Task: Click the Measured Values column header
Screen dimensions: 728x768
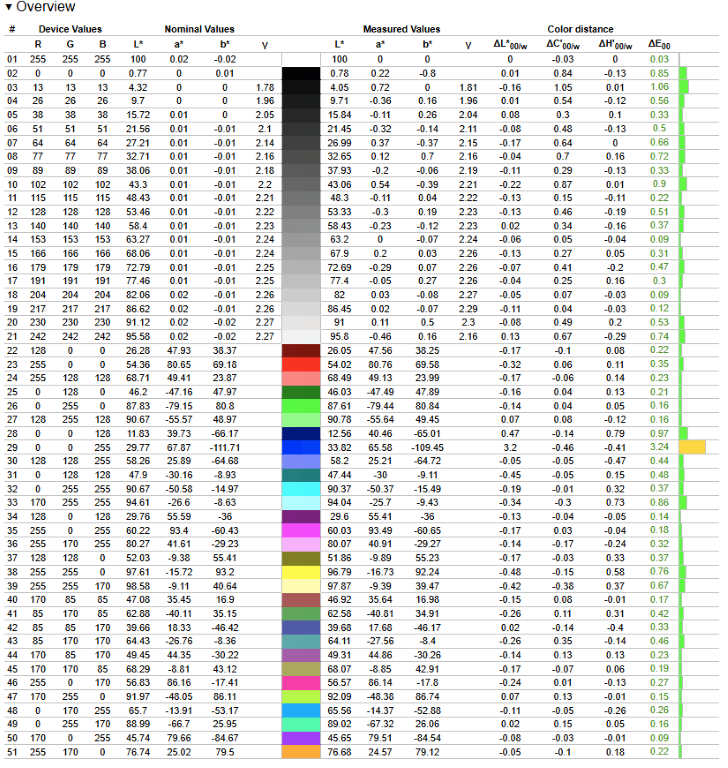Action: (405, 29)
